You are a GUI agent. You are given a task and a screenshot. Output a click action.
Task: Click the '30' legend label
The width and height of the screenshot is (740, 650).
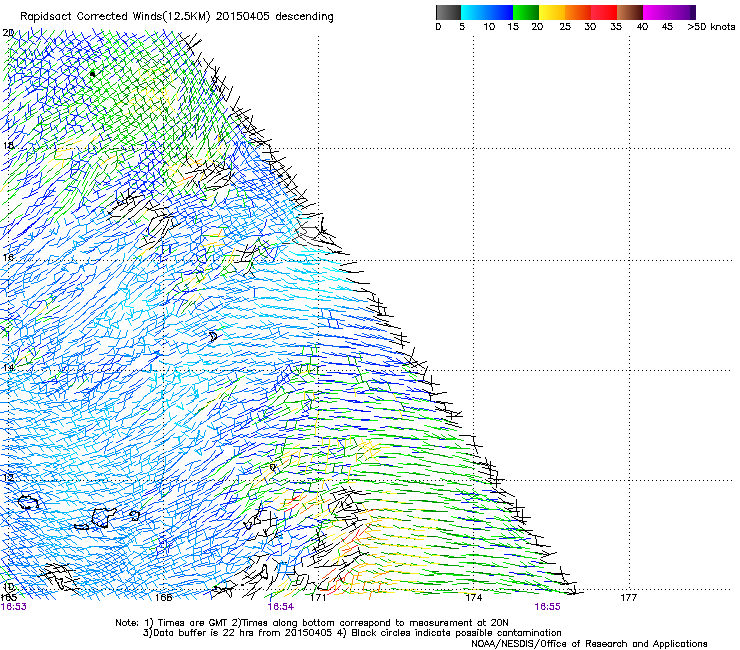coord(590,27)
